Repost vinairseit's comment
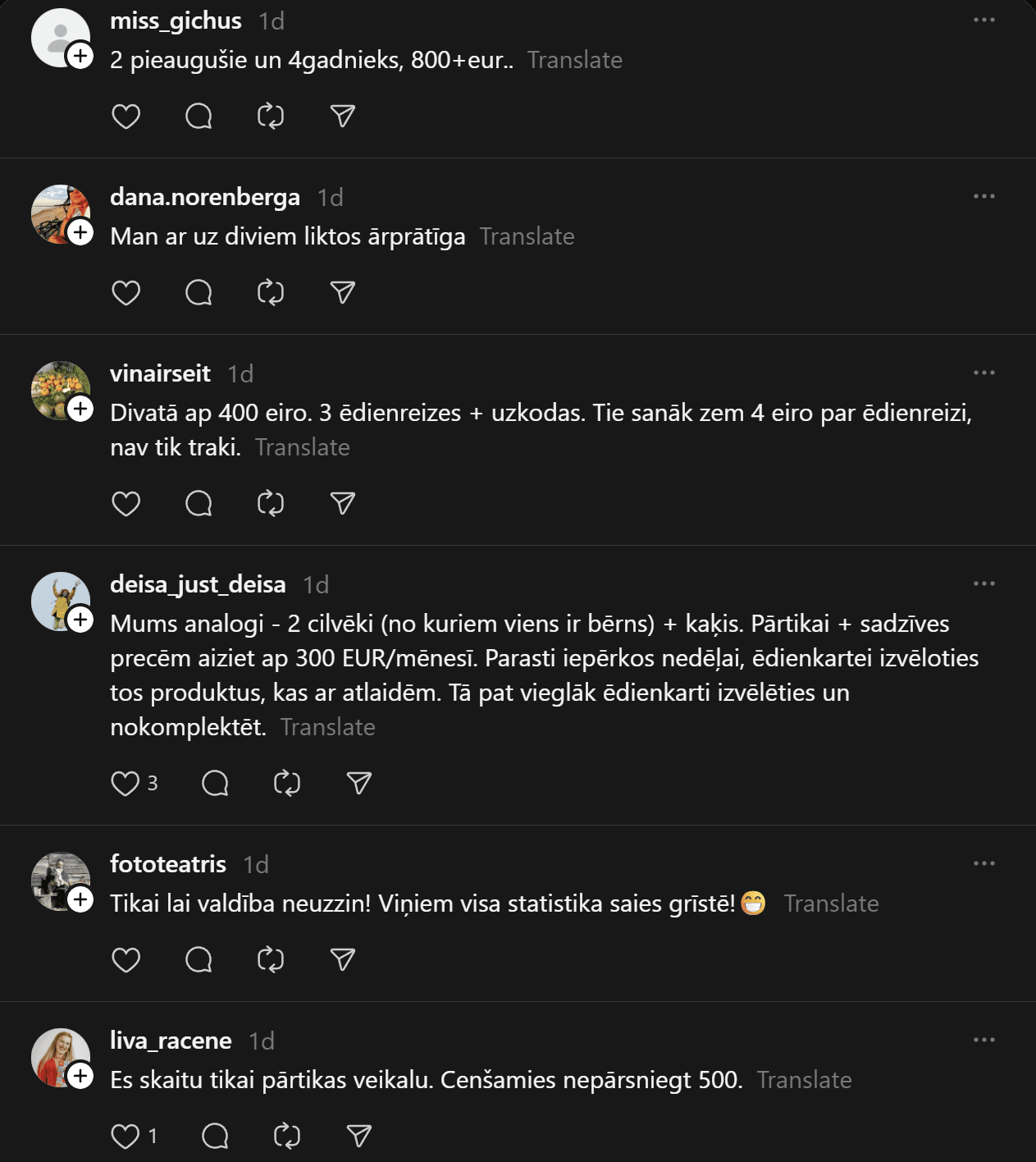 pyautogui.click(x=271, y=503)
